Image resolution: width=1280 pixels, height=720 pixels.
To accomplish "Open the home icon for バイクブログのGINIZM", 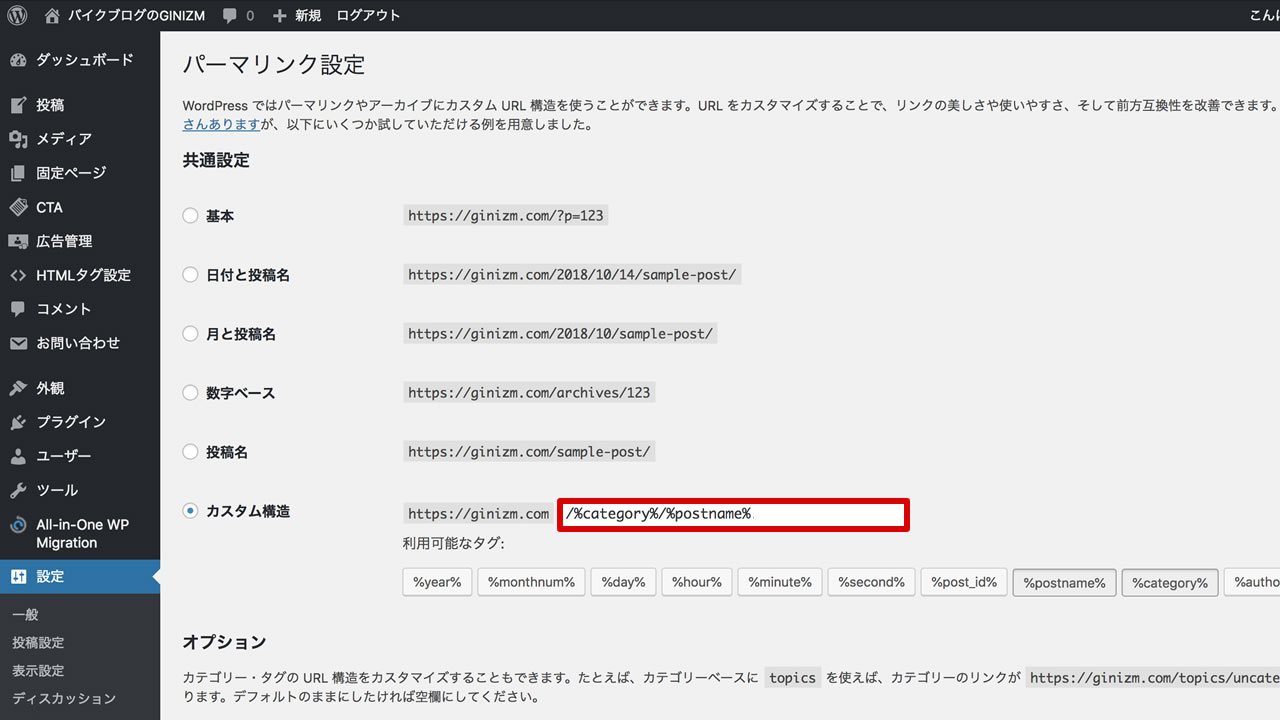I will click(52, 15).
